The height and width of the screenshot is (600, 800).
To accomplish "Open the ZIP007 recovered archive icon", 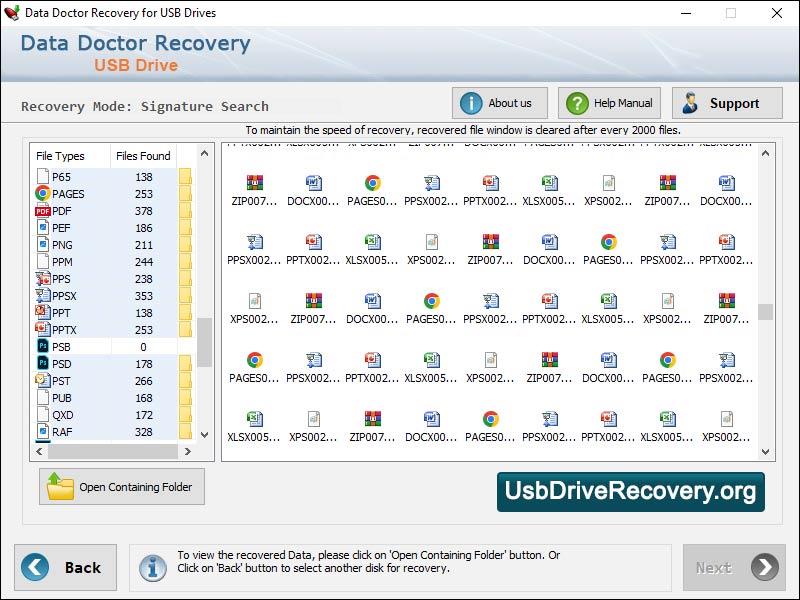I will [x=252, y=184].
